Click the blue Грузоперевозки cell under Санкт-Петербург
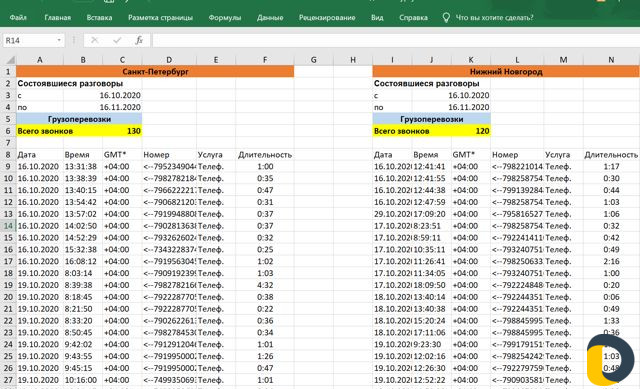 click(79, 119)
